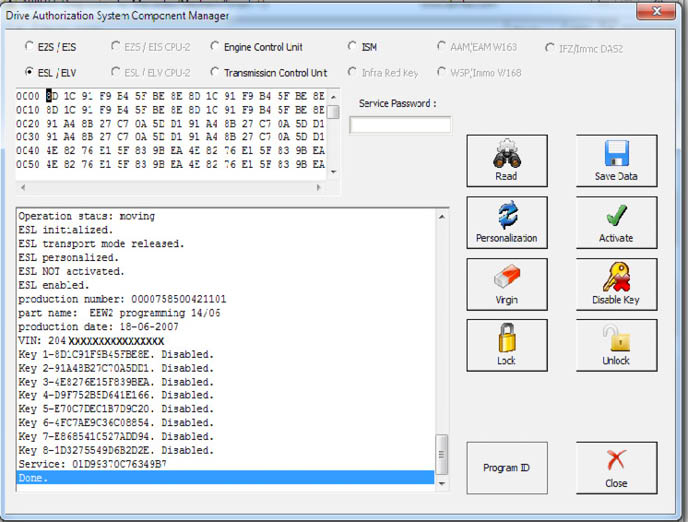Select the highlighted Done. log line
Viewport: 688px width, 522px height.
pos(225,479)
